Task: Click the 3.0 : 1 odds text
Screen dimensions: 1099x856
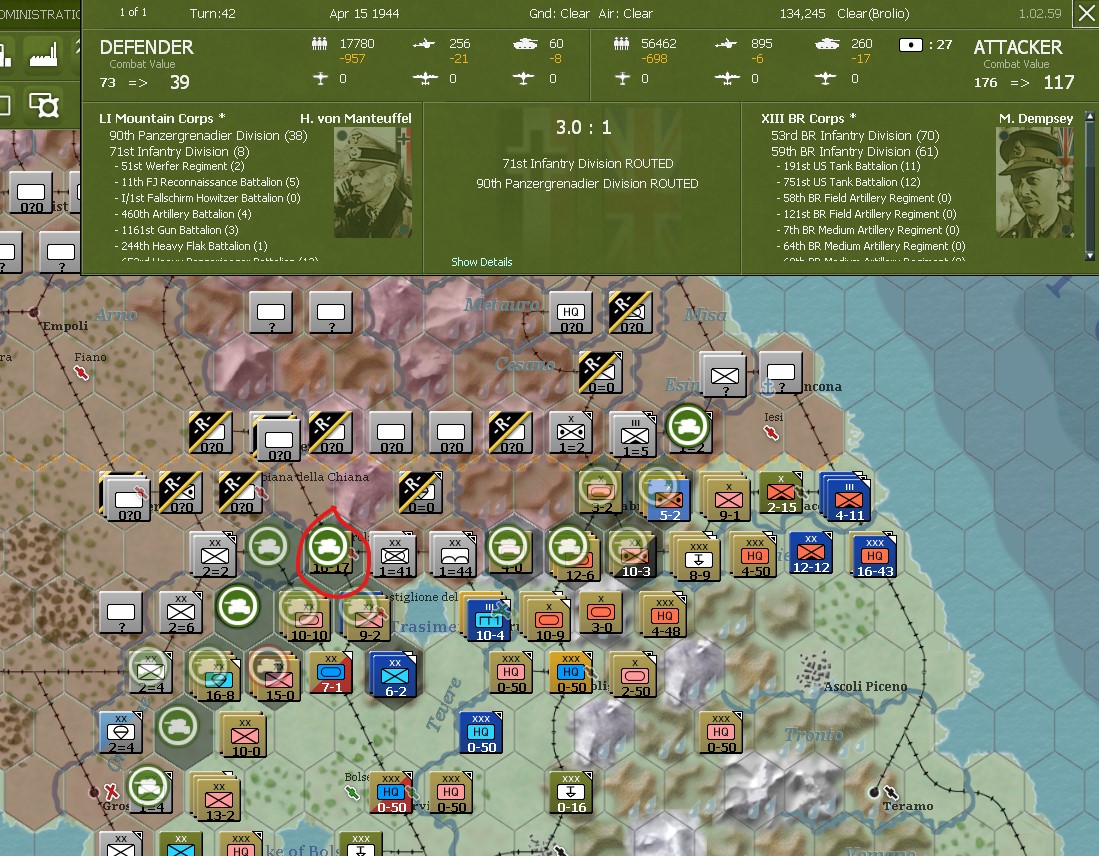Action: click(x=583, y=128)
